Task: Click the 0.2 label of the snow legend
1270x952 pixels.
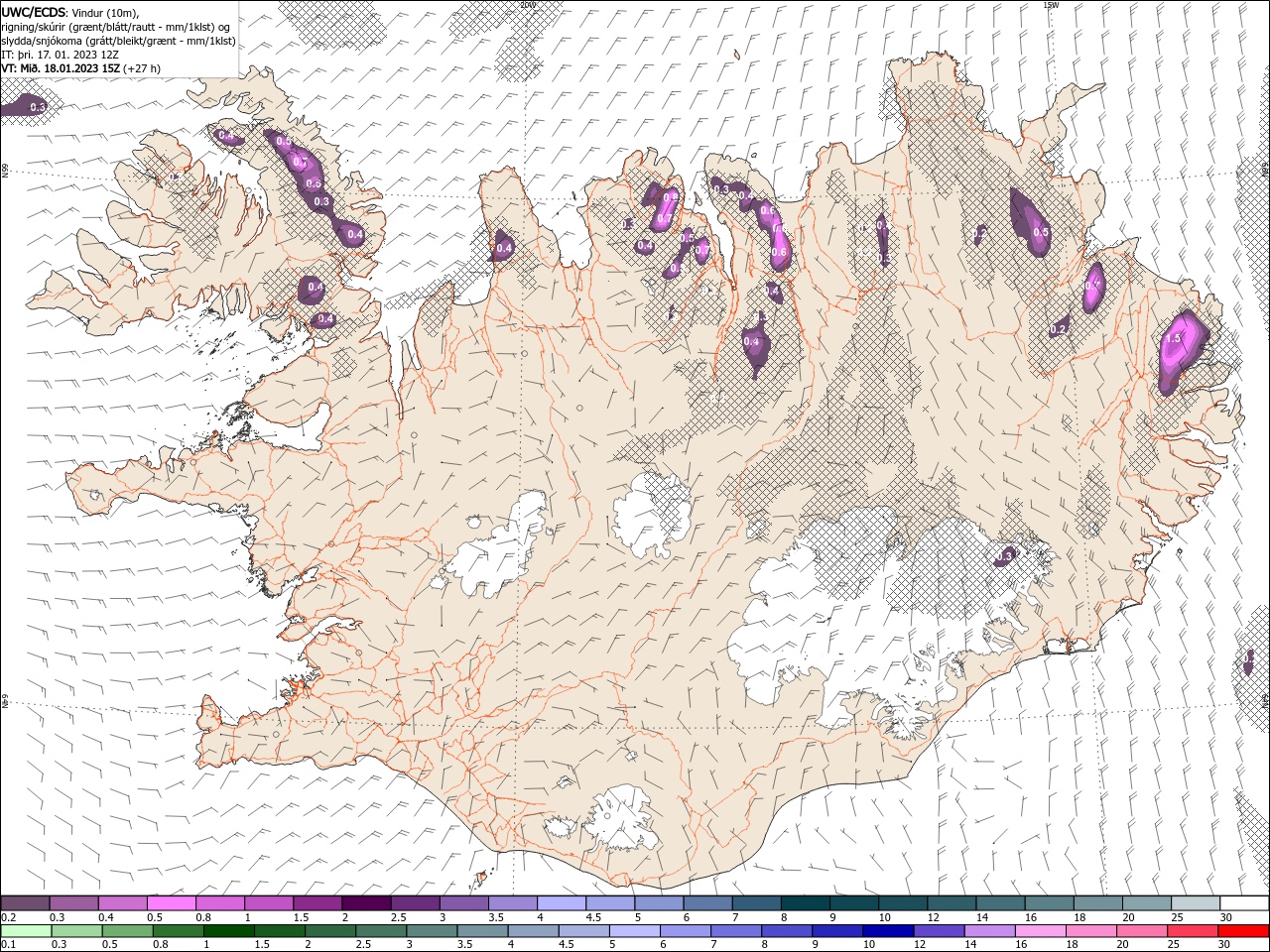Action: (8, 918)
